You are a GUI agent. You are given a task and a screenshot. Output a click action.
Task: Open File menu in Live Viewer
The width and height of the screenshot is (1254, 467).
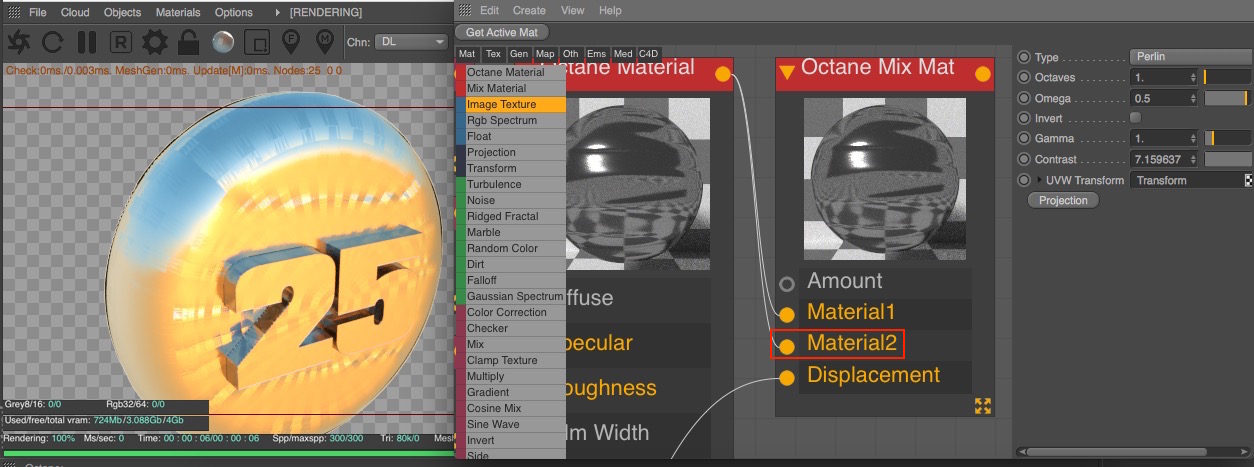[x=38, y=12]
